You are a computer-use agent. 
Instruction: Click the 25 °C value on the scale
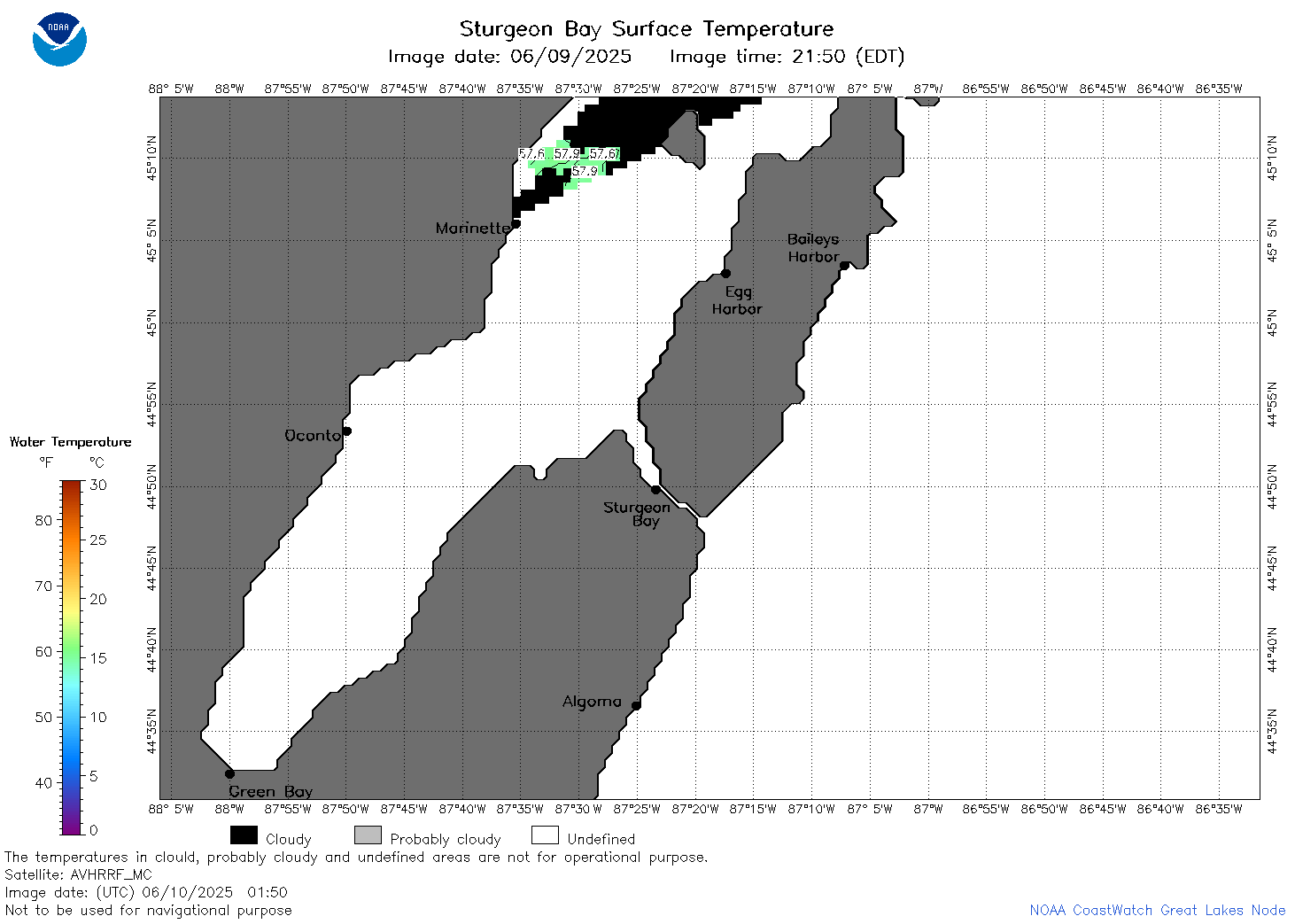point(98,540)
